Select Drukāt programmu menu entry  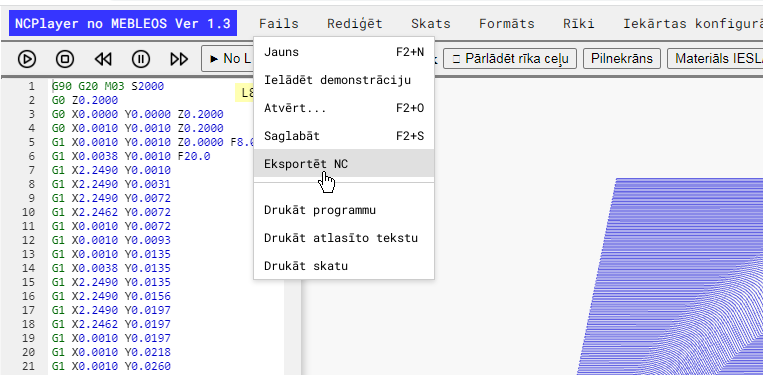pyautogui.click(x=344, y=210)
